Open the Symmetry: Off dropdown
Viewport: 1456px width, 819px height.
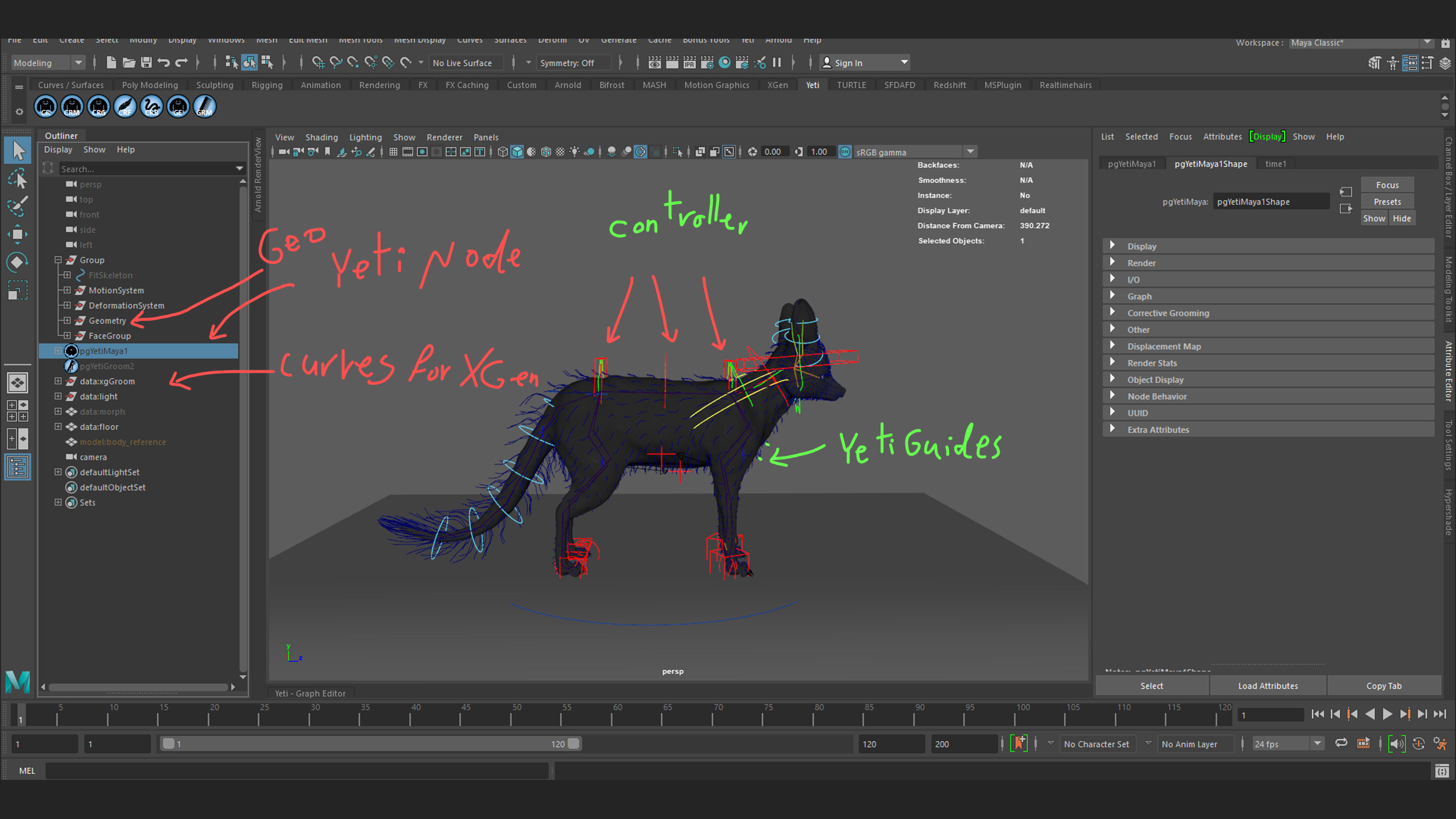coord(574,63)
